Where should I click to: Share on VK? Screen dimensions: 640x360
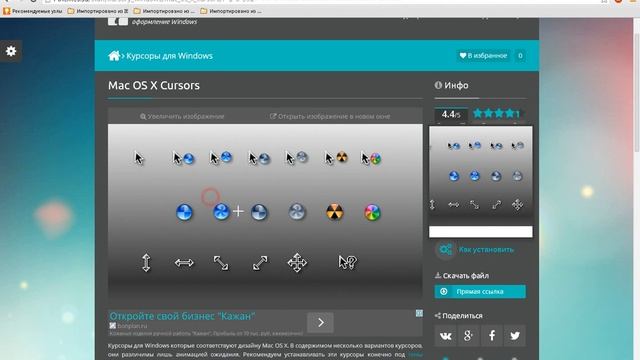pos(445,336)
